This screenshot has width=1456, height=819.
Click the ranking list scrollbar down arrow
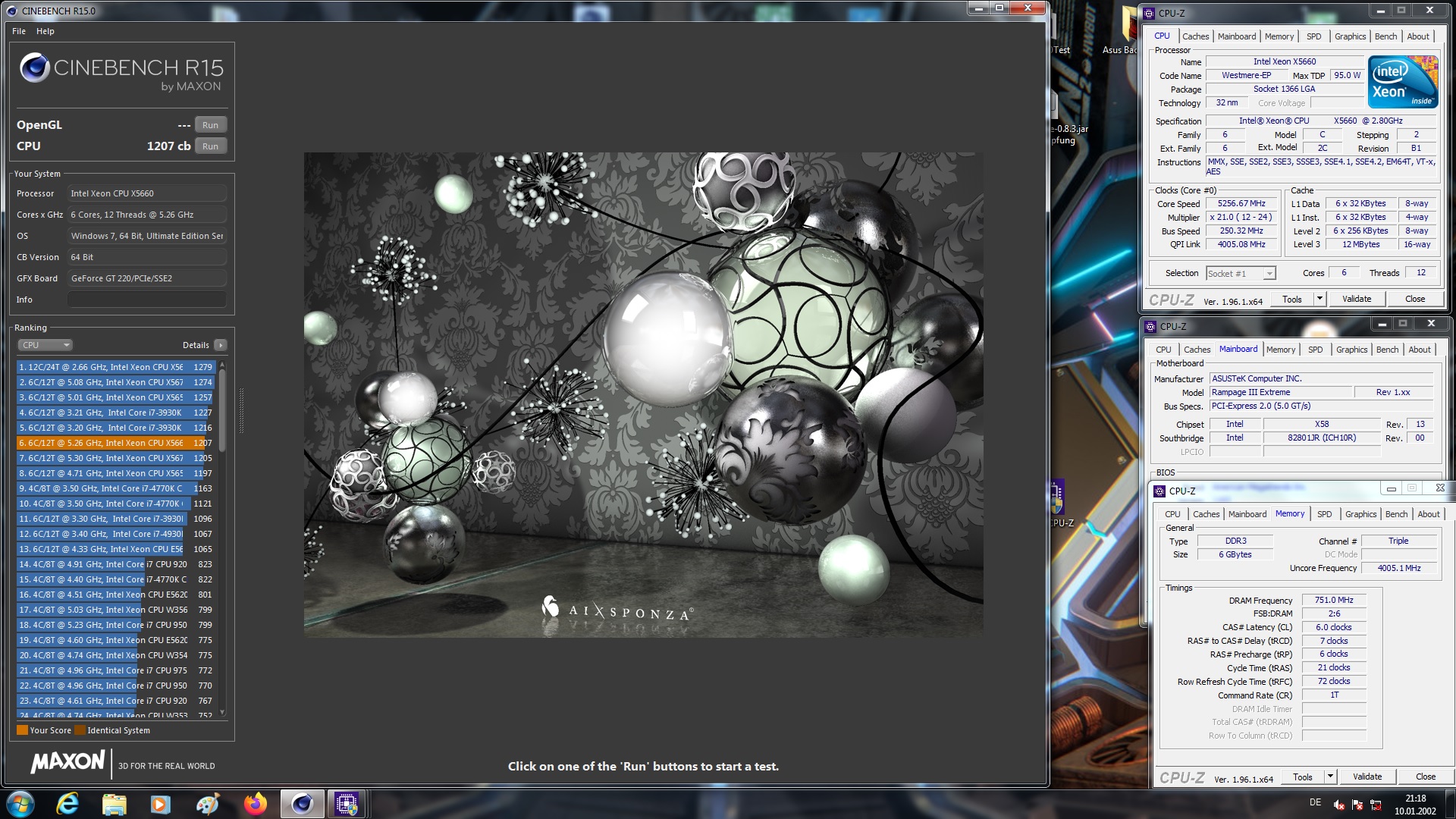[x=222, y=712]
